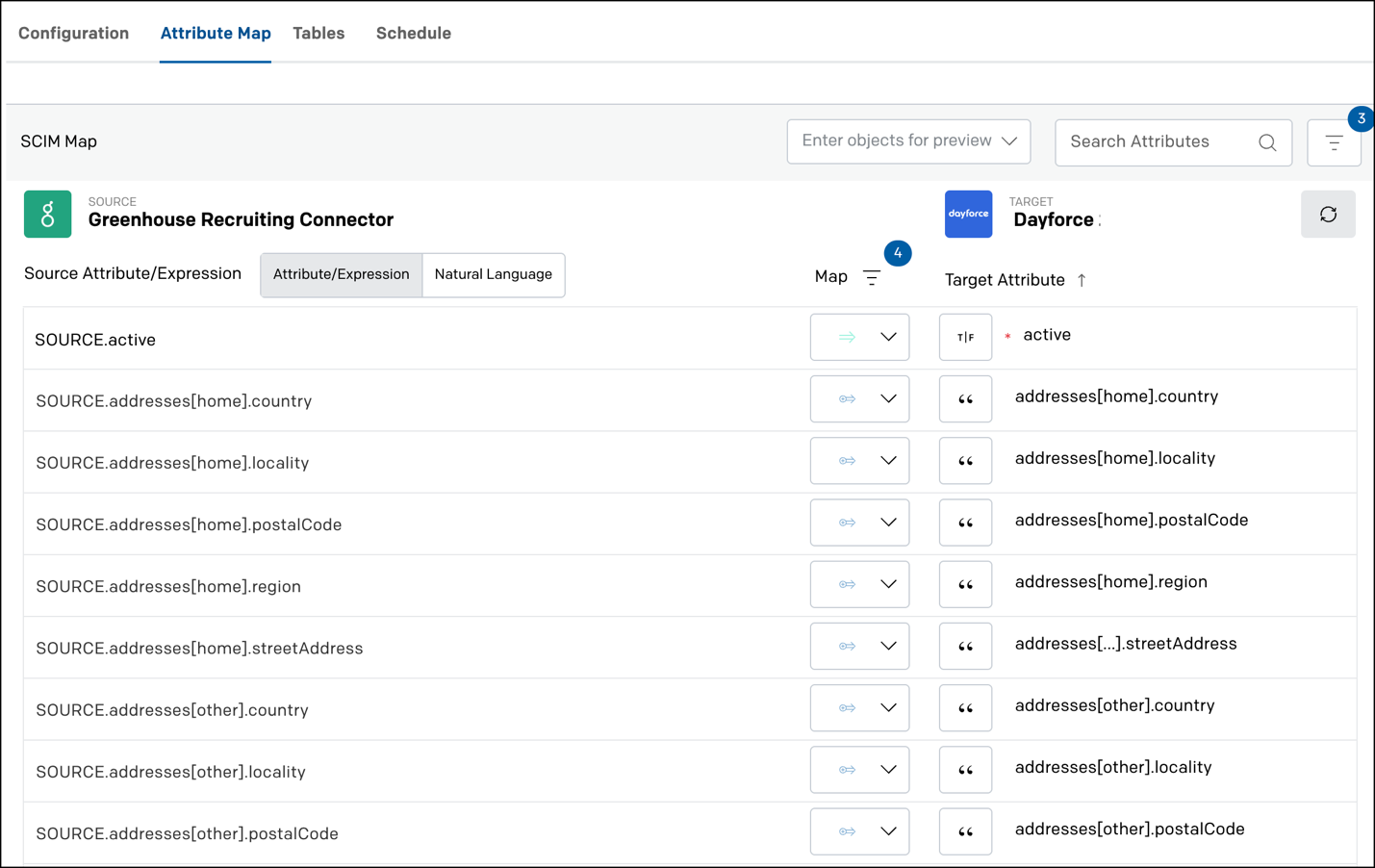This screenshot has height=868, width=1375.
Task: Open the Map column filter
Action: 872,278
